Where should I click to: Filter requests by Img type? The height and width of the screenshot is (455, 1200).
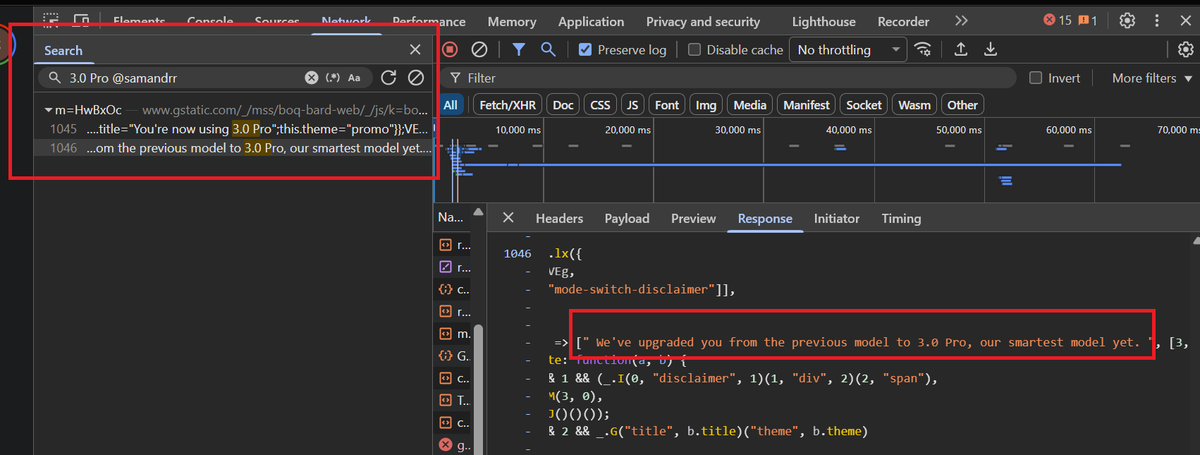[x=706, y=105]
